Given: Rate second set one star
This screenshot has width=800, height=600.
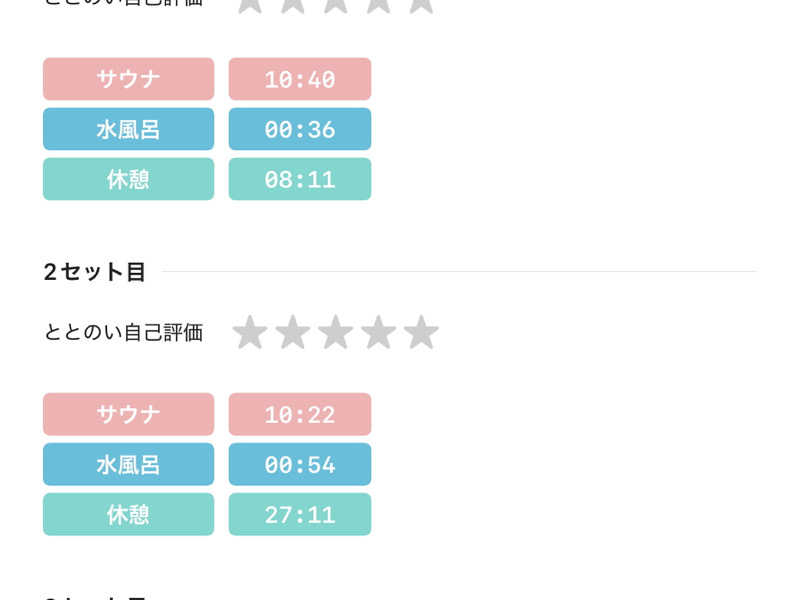Looking at the screenshot, I should pyautogui.click(x=249, y=332).
